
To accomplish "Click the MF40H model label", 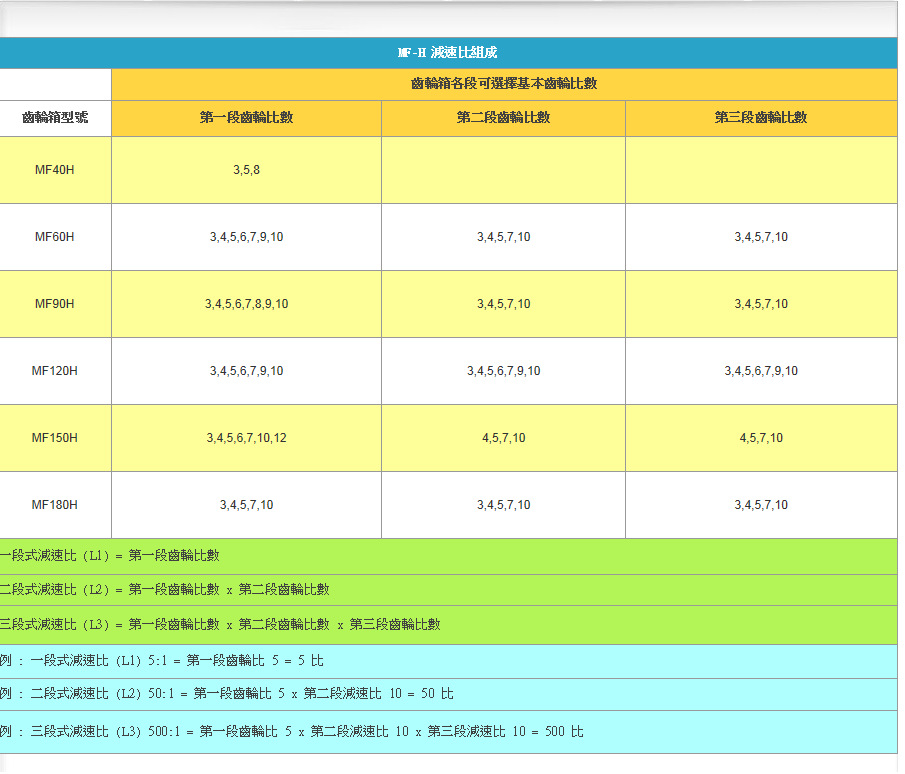I will pyautogui.click(x=55, y=170).
